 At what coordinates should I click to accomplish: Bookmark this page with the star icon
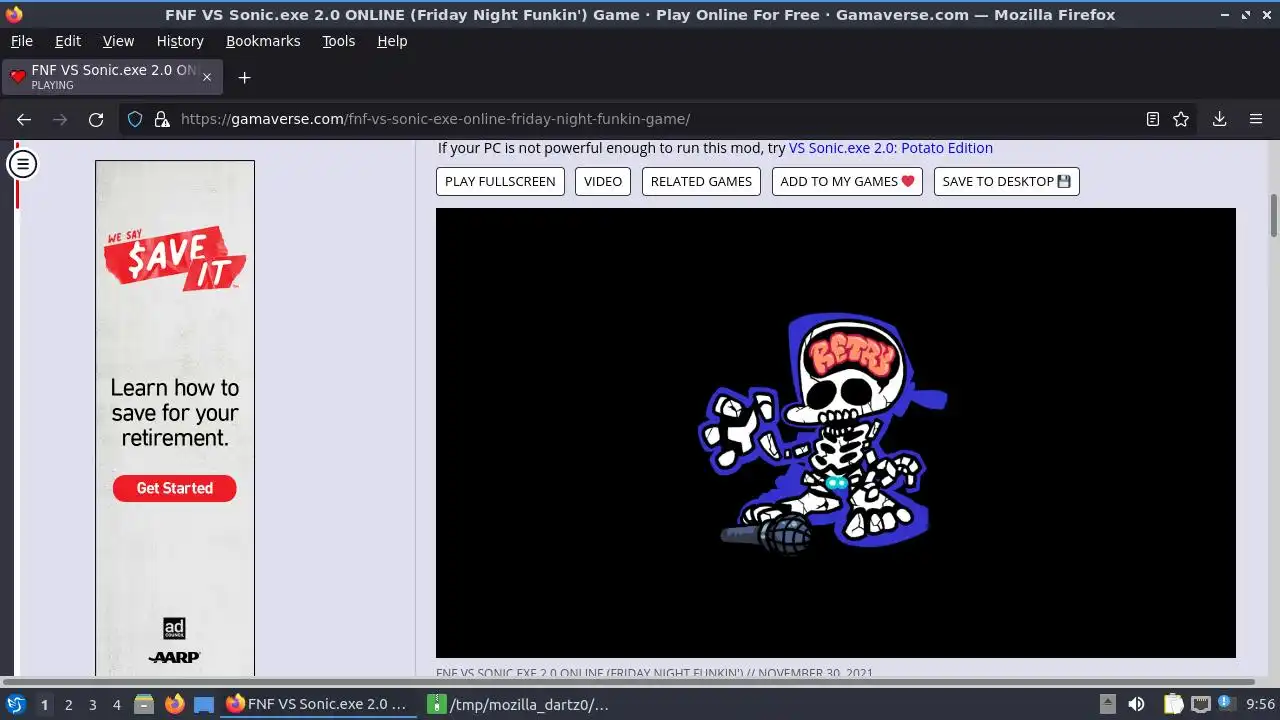[x=1181, y=119]
